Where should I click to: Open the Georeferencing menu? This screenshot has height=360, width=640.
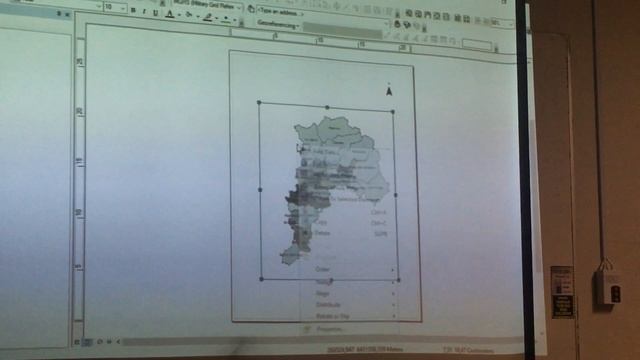(278, 25)
